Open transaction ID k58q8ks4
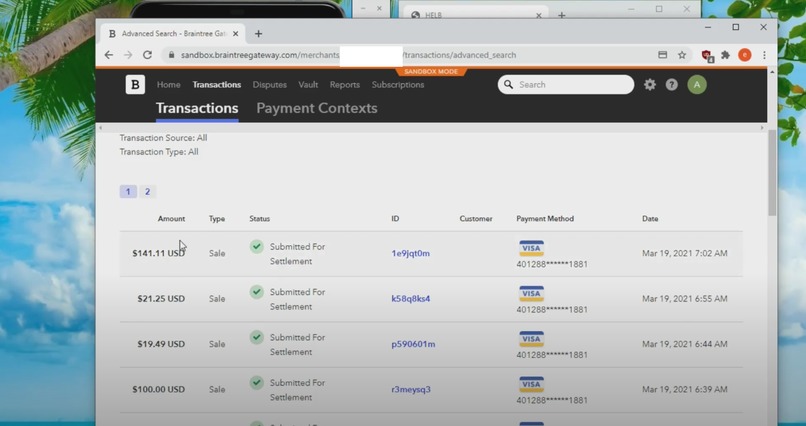This screenshot has width=806, height=426. point(410,299)
